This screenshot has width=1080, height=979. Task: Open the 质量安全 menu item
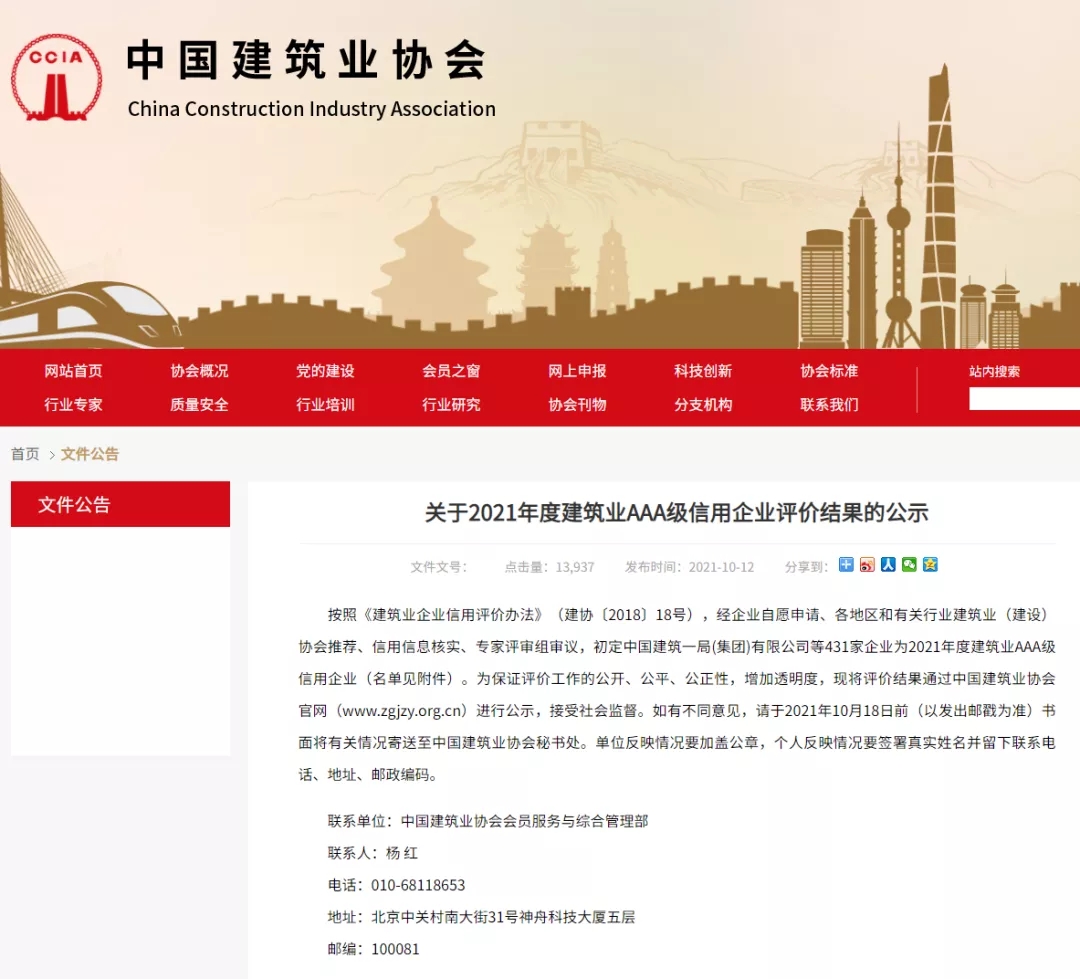(x=199, y=404)
